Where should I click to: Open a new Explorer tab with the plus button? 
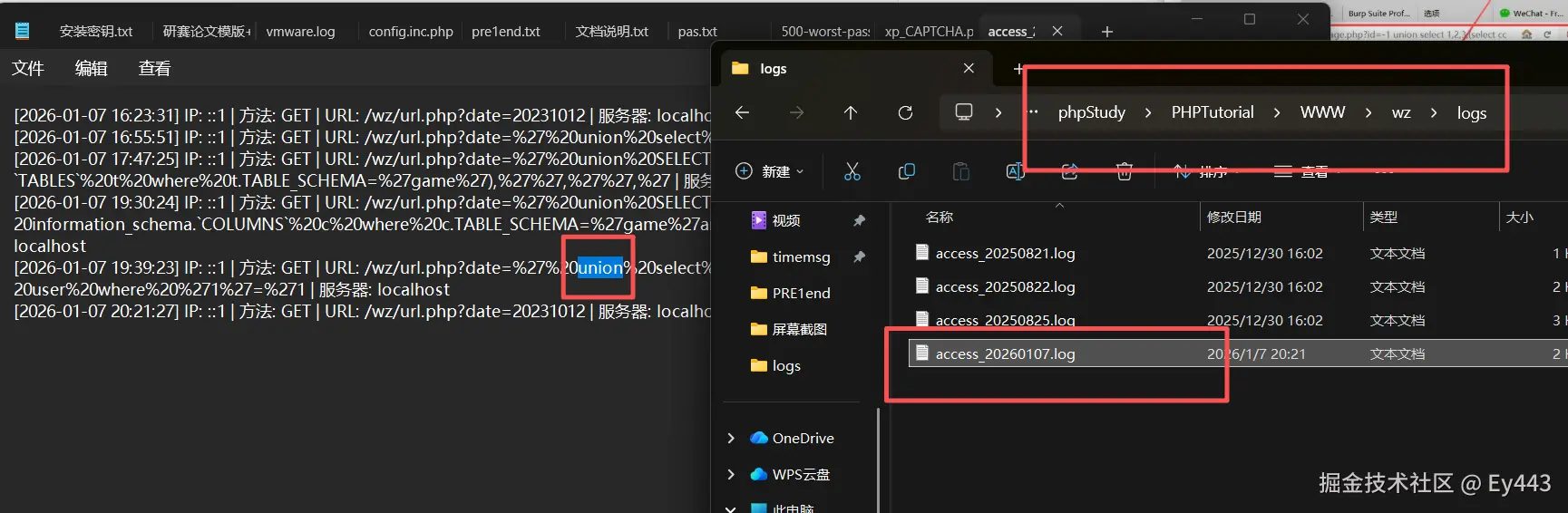click(x=1018, y=68)
